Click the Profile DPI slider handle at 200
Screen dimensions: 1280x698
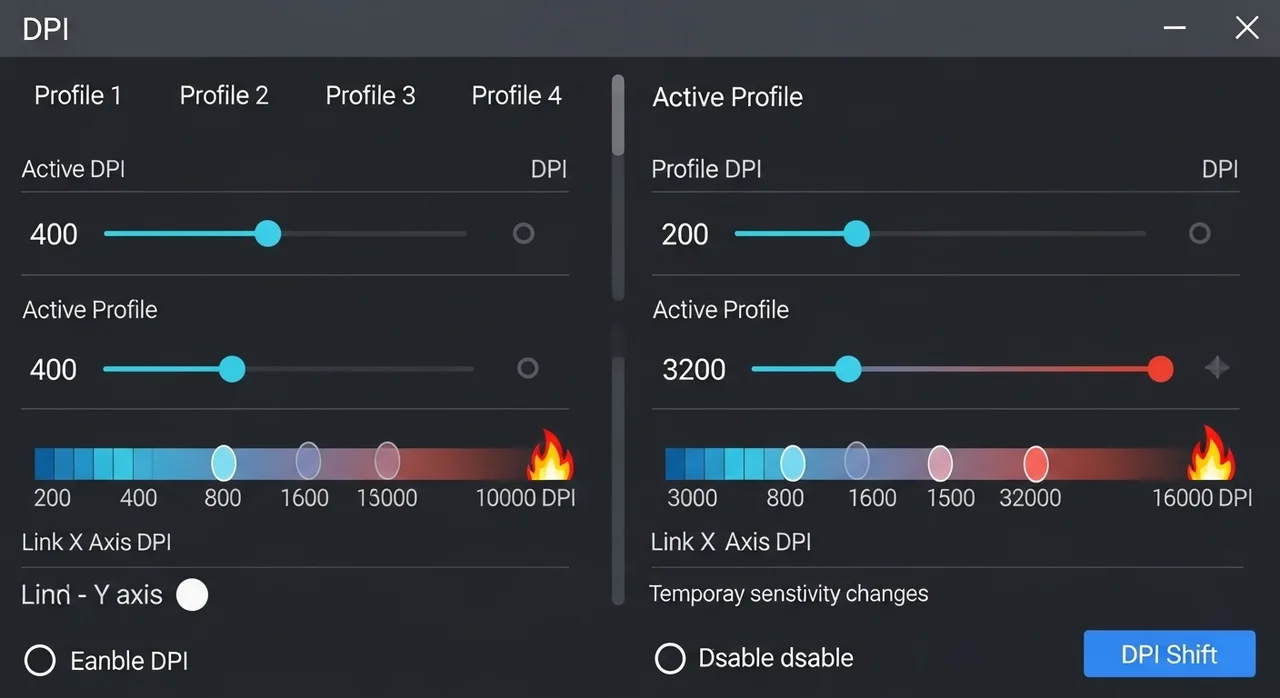point(856,234)
